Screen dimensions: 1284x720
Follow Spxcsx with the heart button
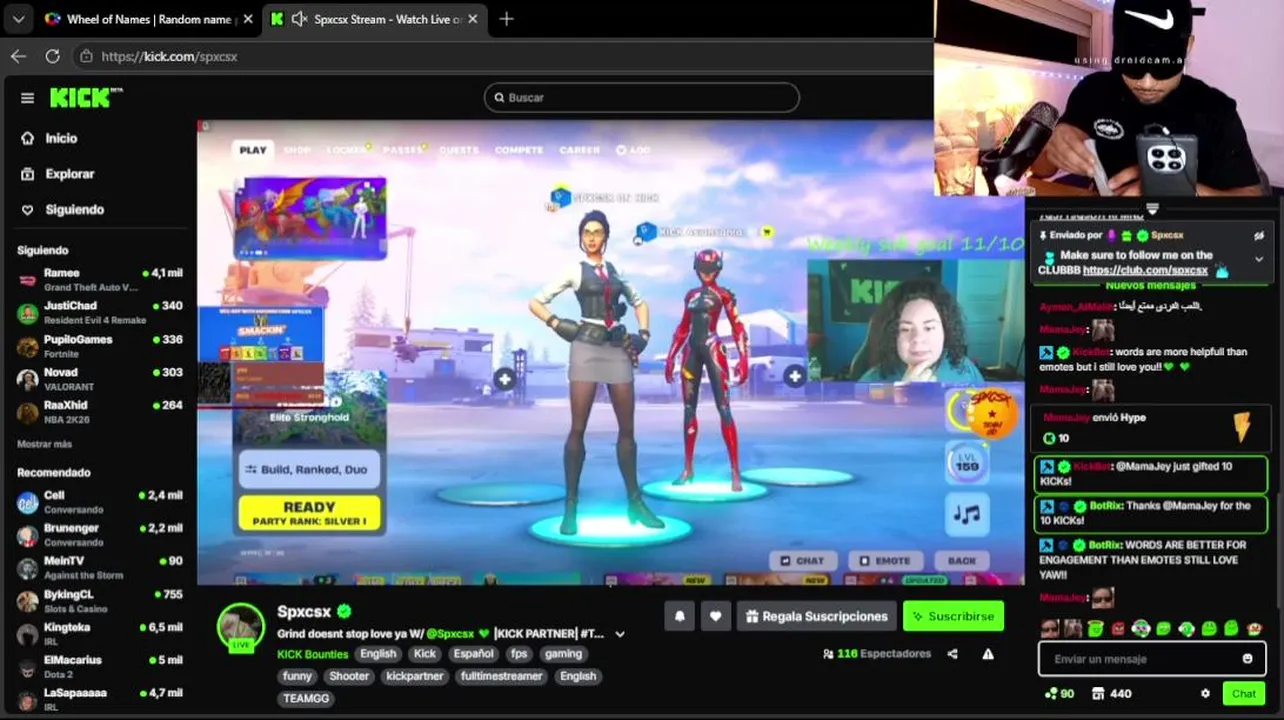[x=715, y=616]
